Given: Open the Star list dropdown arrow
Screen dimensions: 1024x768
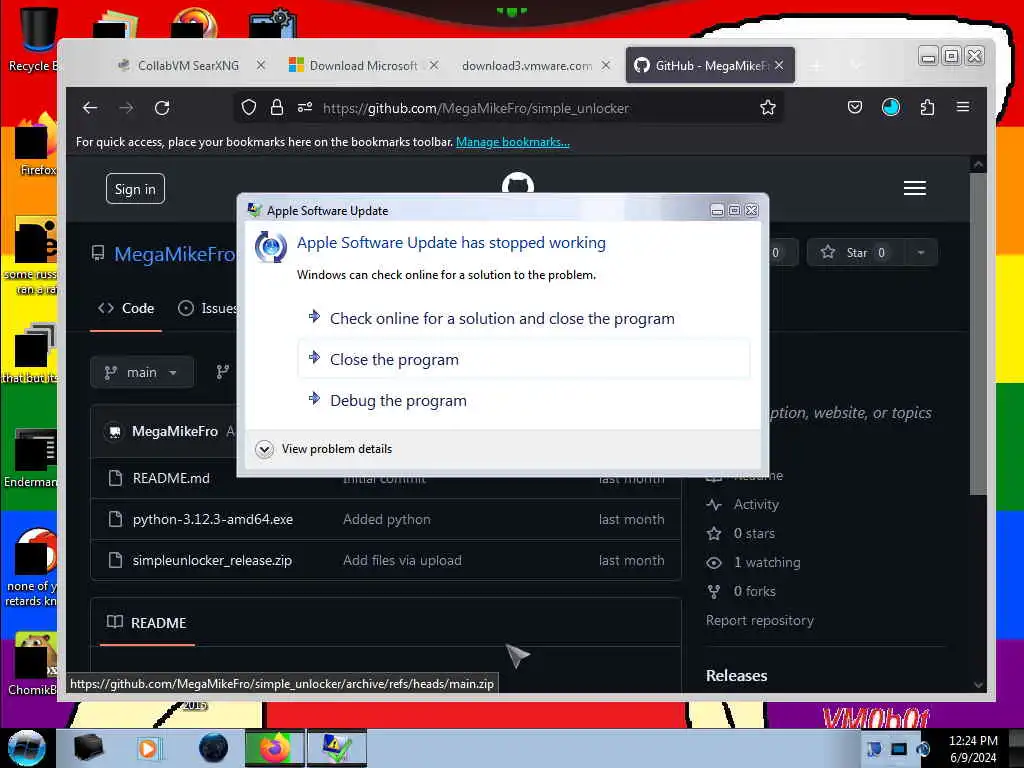Looking at the screenshot, I should pyautogui.click(x=921, y=253).
